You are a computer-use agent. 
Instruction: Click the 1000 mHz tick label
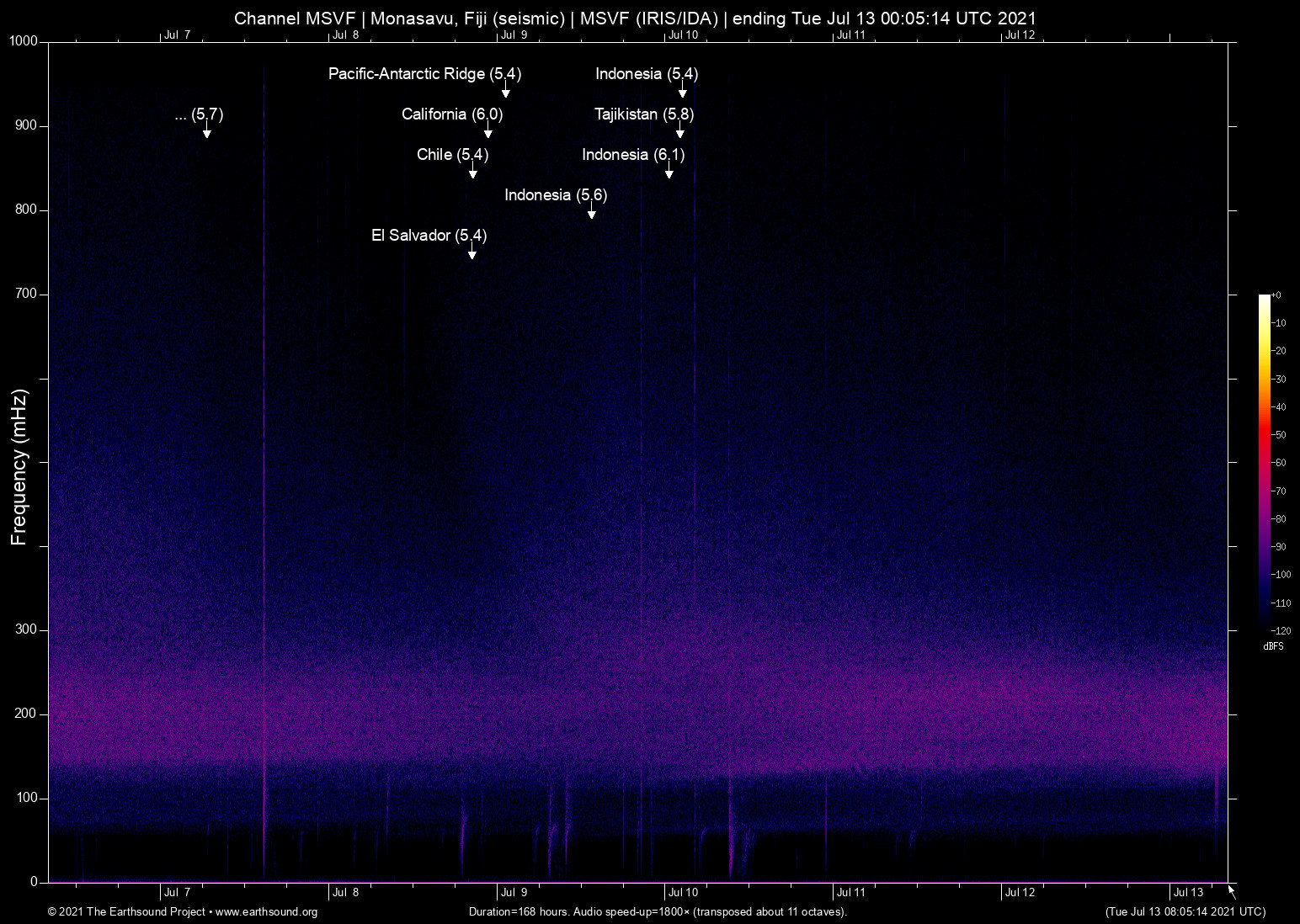[x=23, y=41]
